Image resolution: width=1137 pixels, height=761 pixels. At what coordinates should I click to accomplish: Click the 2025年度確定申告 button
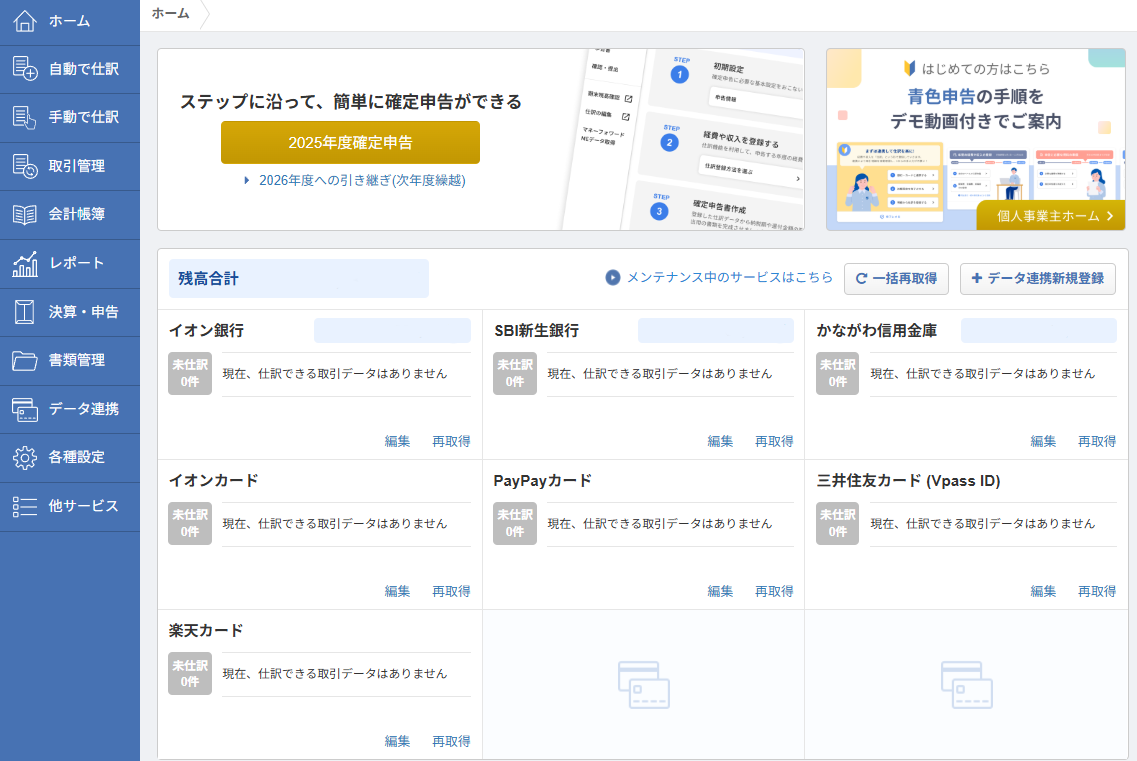coord(350,143)
